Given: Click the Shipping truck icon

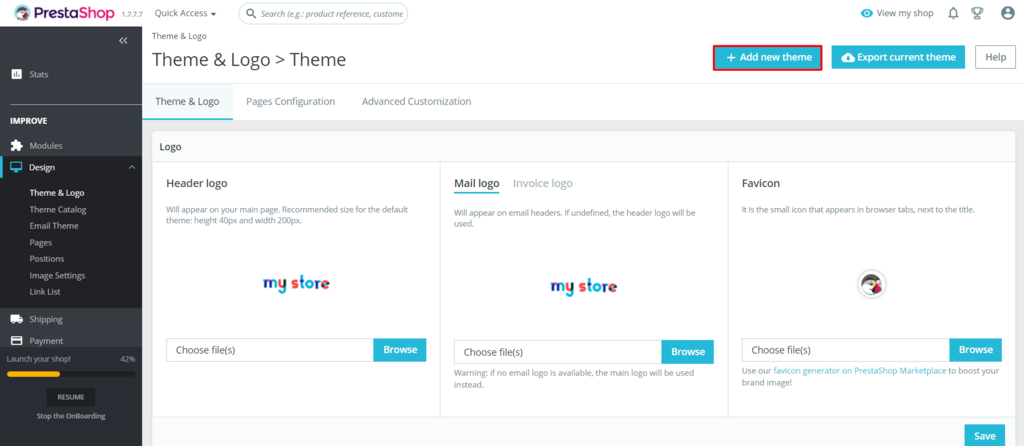Looking at the screenshot, I should pos(16,319).
